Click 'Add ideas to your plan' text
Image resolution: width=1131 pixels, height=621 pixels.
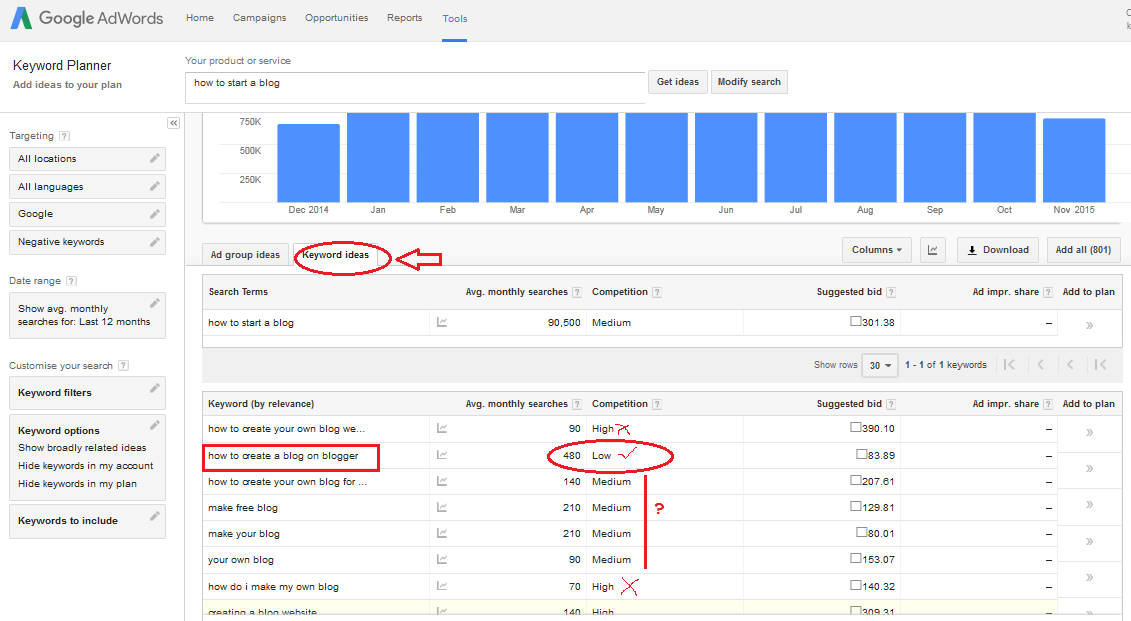(67, 85)
